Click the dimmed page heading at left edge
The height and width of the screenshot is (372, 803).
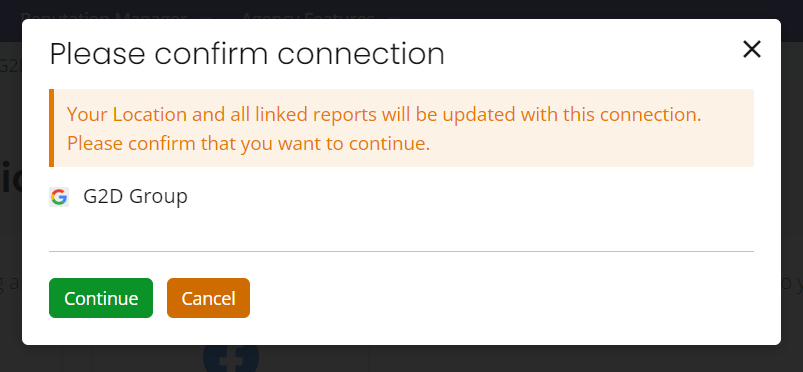pos(10,178)
